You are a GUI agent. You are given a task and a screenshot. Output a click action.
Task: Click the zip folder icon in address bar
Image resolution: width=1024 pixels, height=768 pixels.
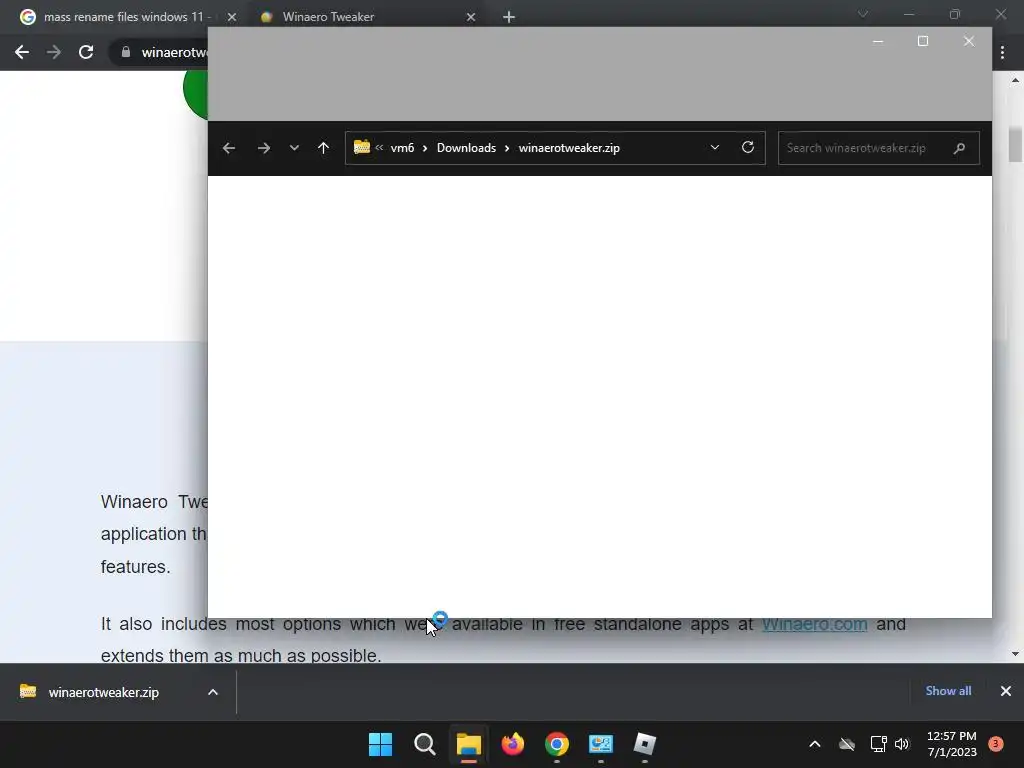(362, 147)
